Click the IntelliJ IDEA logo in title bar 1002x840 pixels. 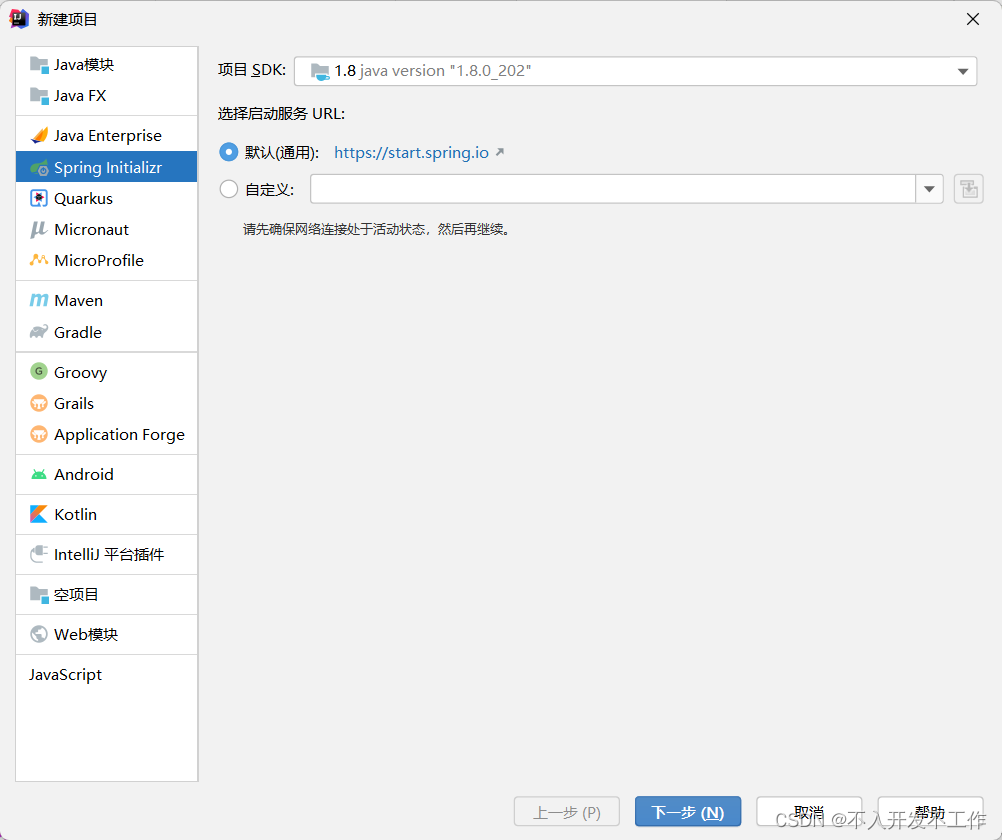click(19, 19)
